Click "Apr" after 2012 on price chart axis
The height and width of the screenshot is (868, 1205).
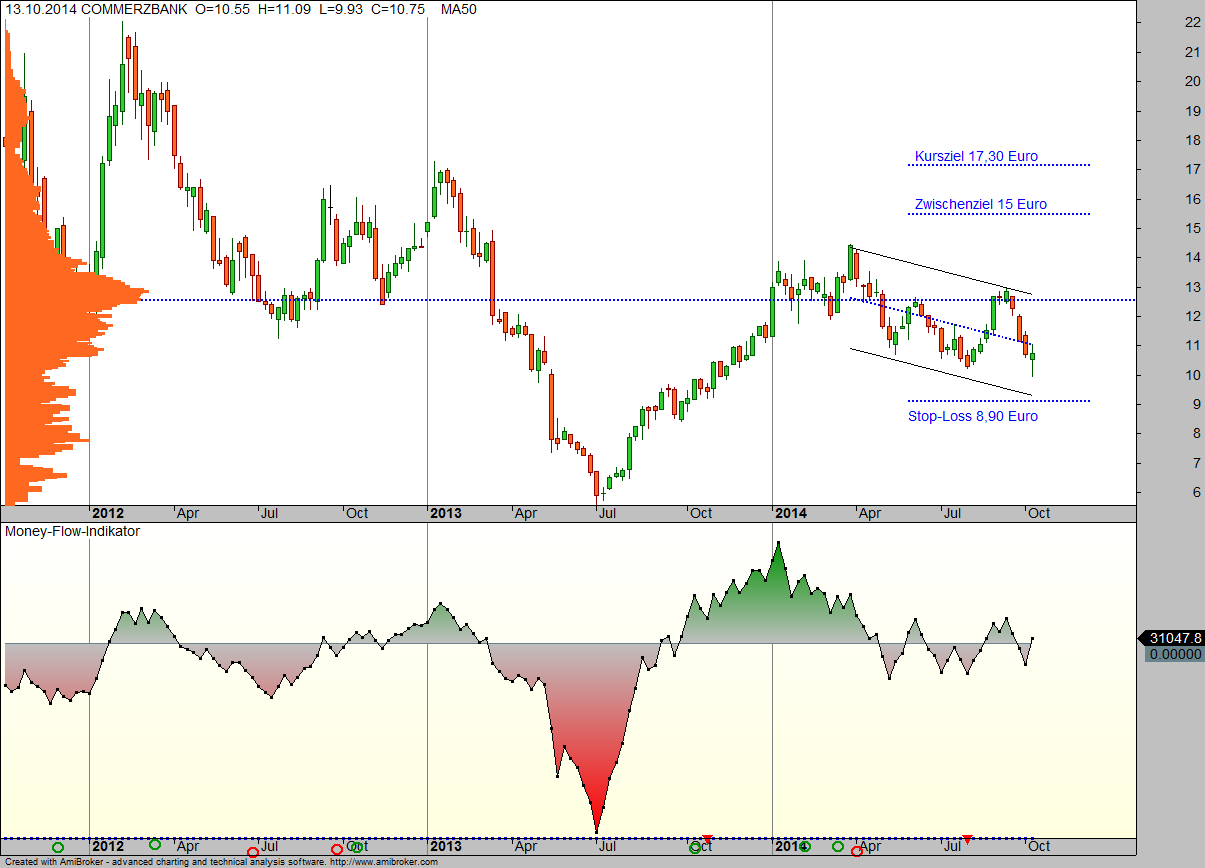coord(187,513)
